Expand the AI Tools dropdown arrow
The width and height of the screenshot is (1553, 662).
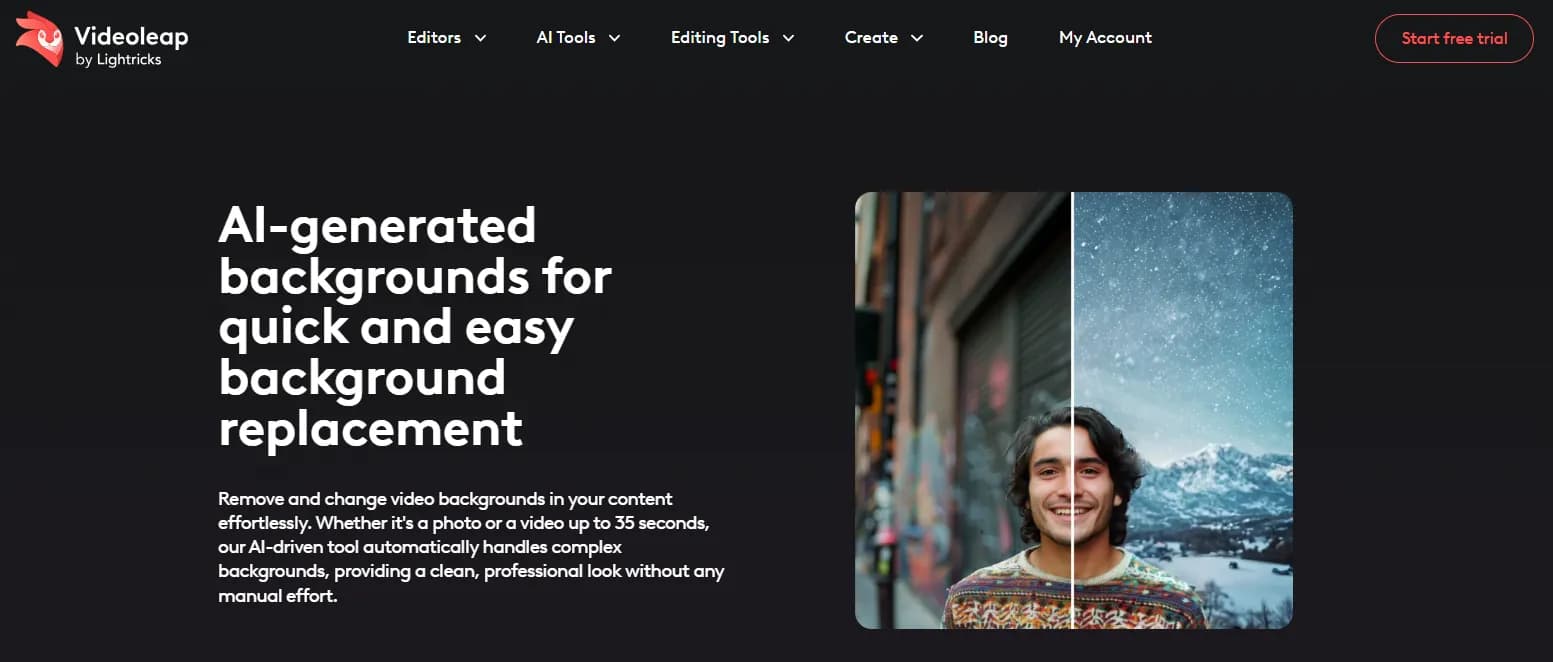(x=614, y=38)
